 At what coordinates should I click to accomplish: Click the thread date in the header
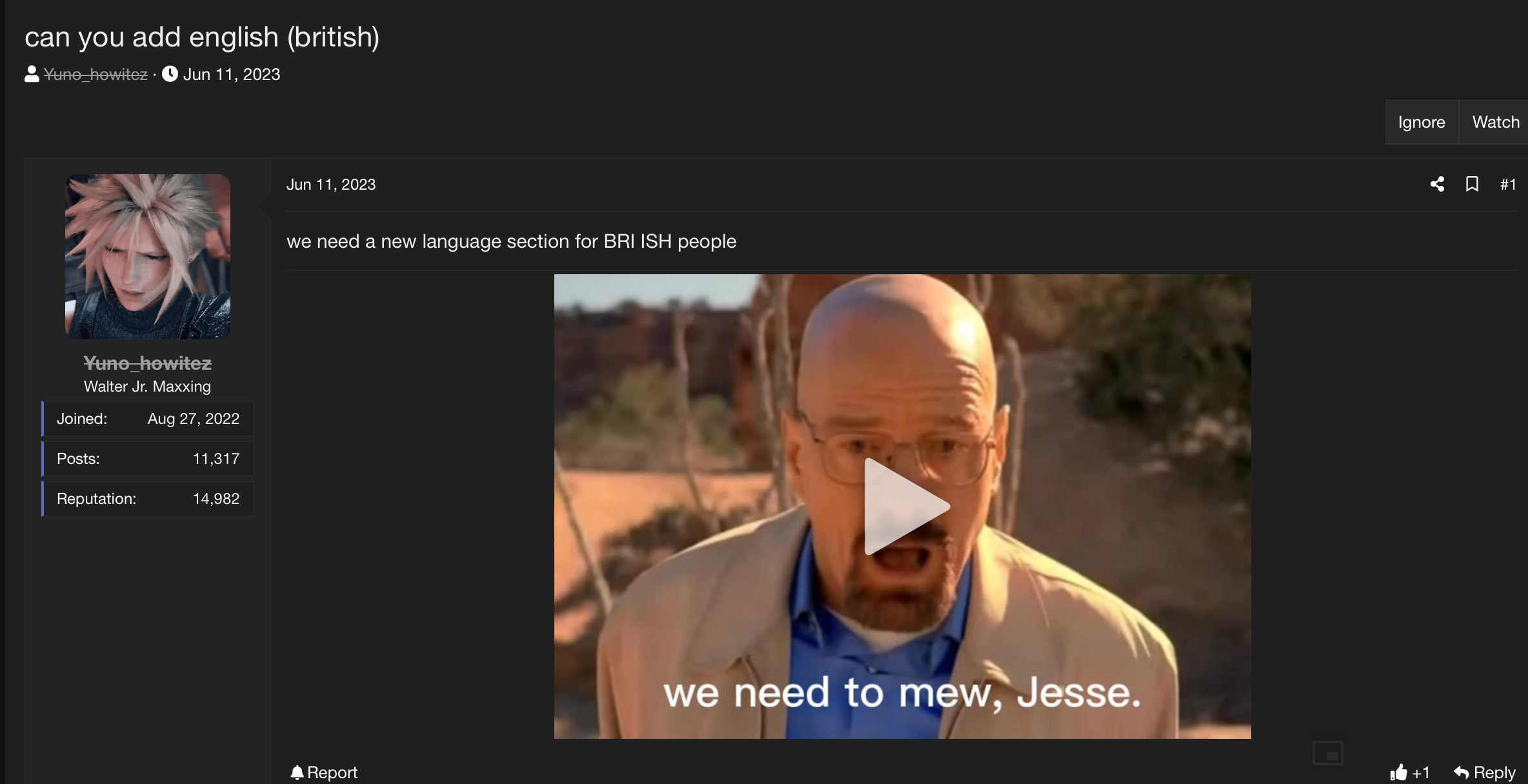(232, 74)
